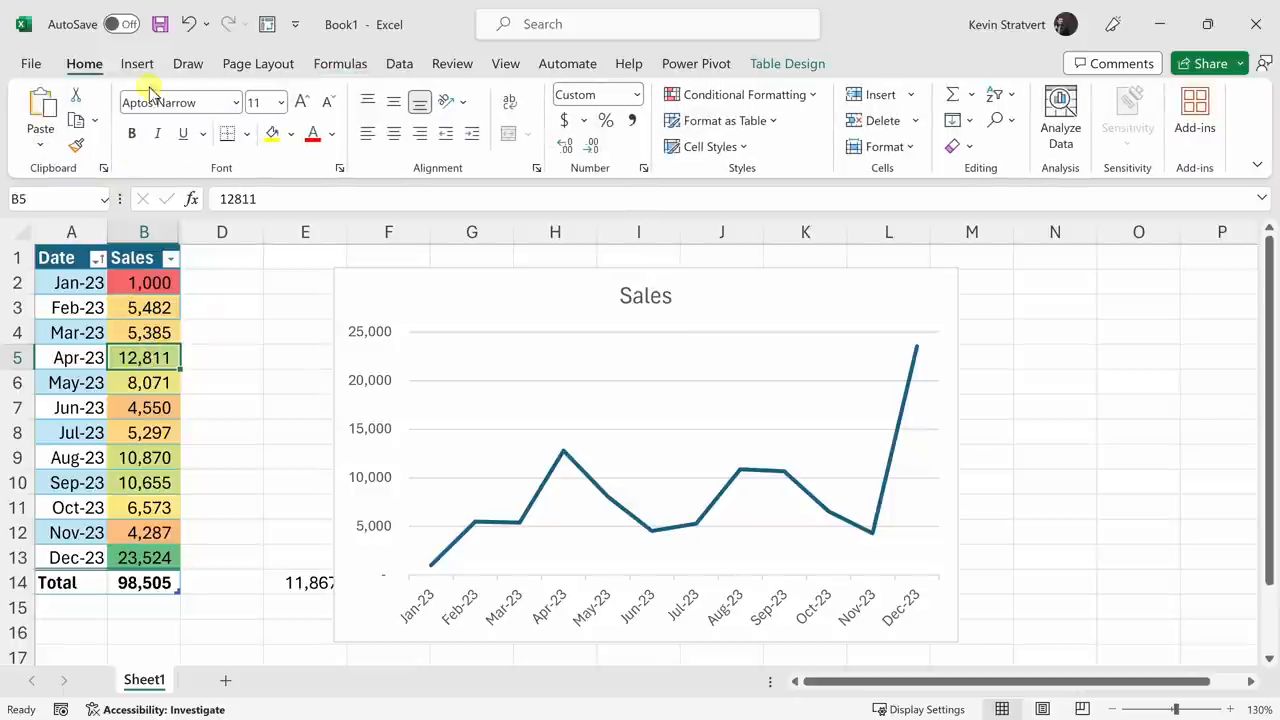Click the Increase Font Size icon

point(302,102)
